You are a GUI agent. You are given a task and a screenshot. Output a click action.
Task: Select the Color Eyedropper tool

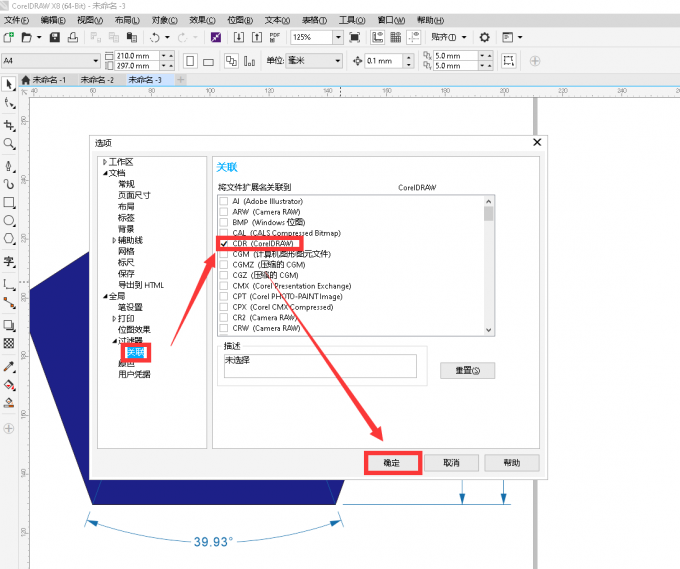click(9, 366)
